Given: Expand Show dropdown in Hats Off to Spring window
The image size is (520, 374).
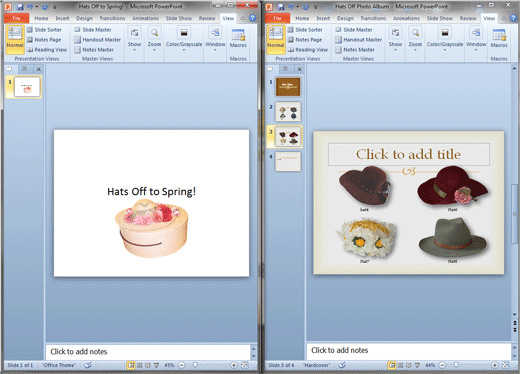Looking at the screenshot, I should point(134,39).
